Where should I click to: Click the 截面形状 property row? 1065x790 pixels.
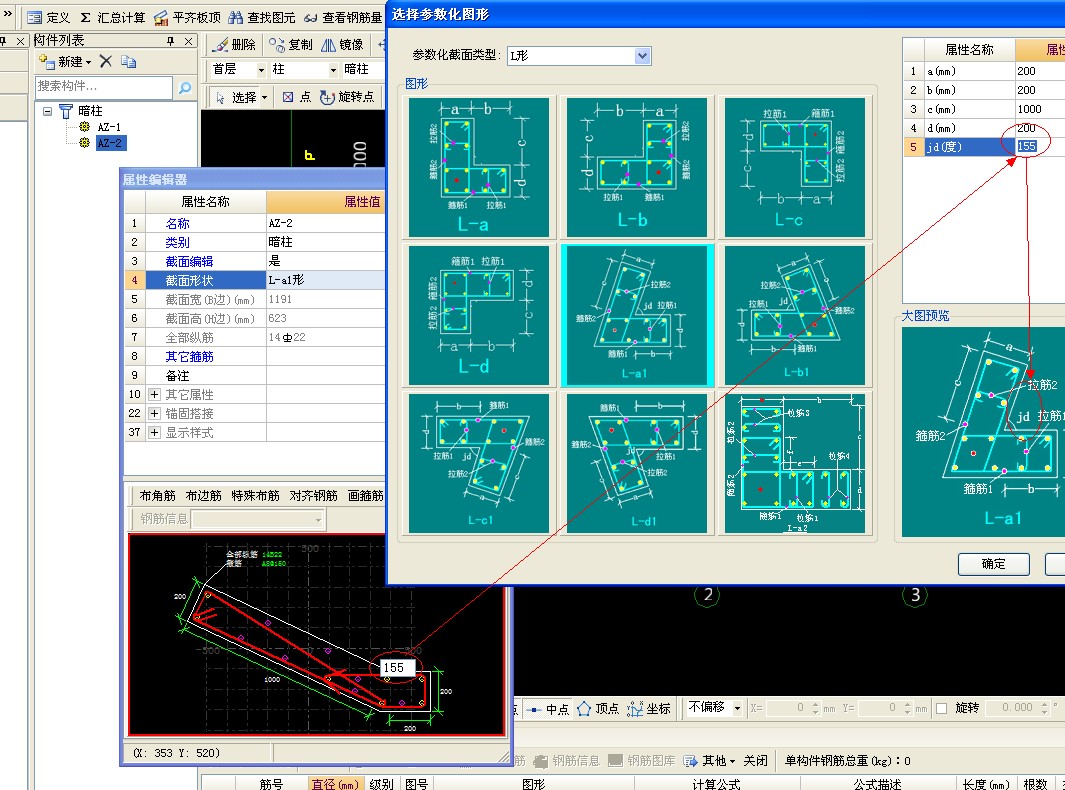(x=255, y=281)
